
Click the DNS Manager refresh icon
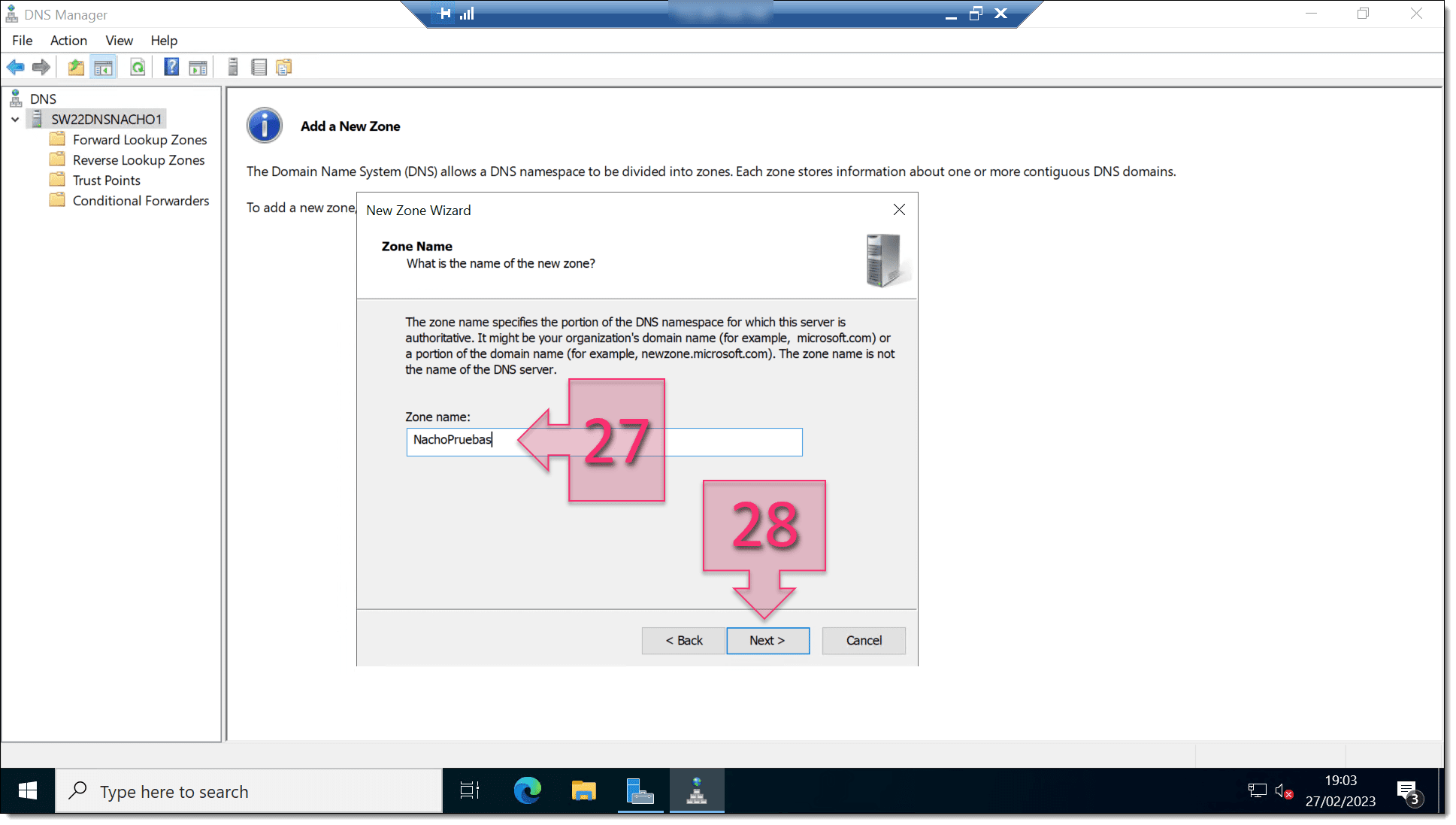(x=138, y=67)
